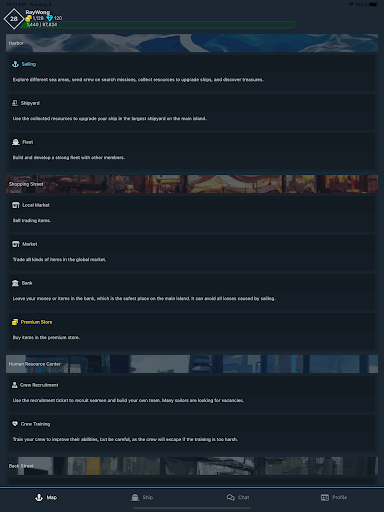Open the Profile tab

coord(334,497)
